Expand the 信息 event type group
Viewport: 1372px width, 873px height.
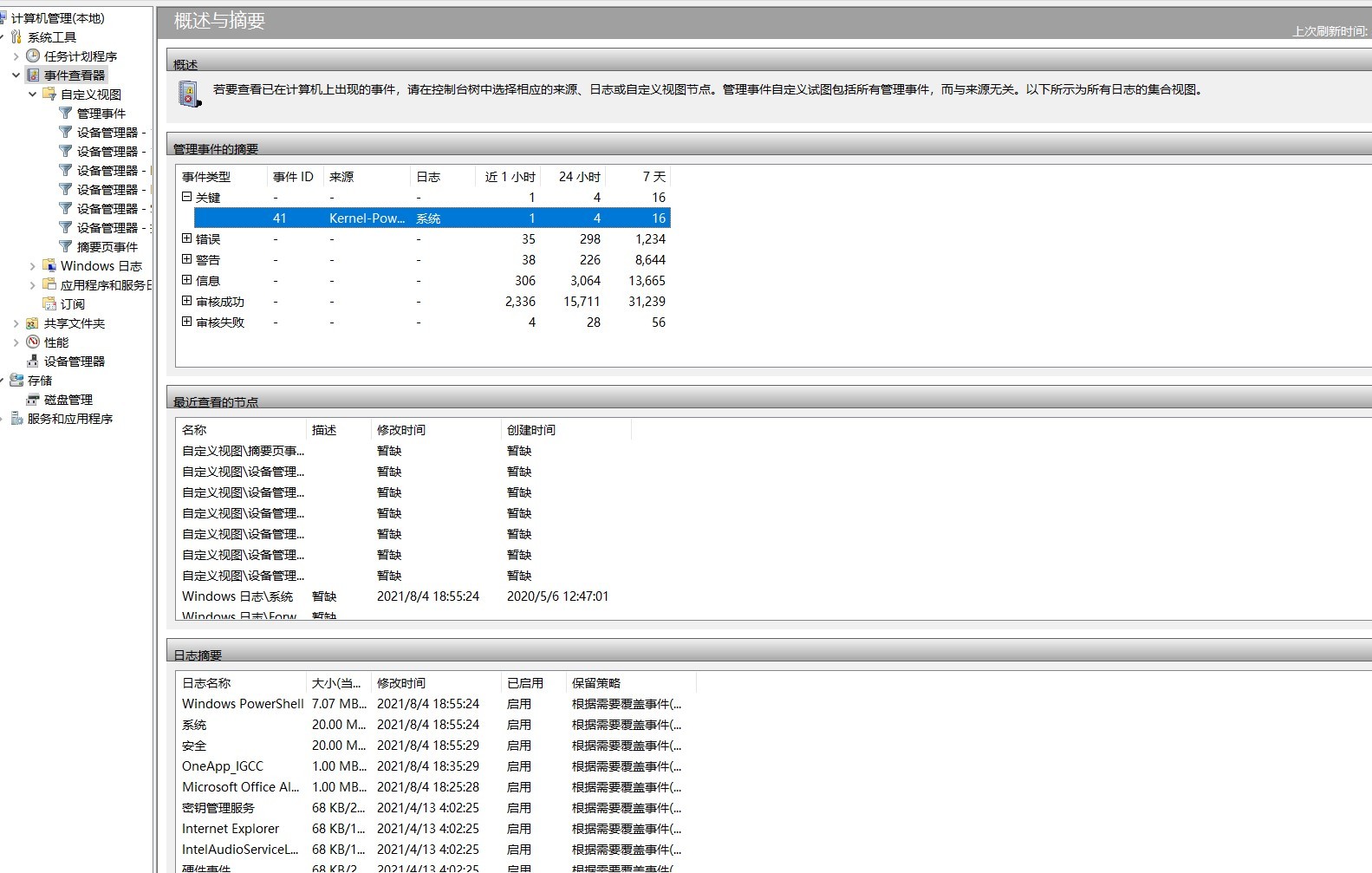coord(186,280)
